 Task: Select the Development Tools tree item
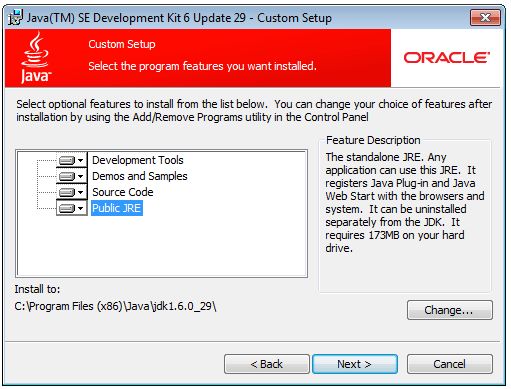[138, 160]
